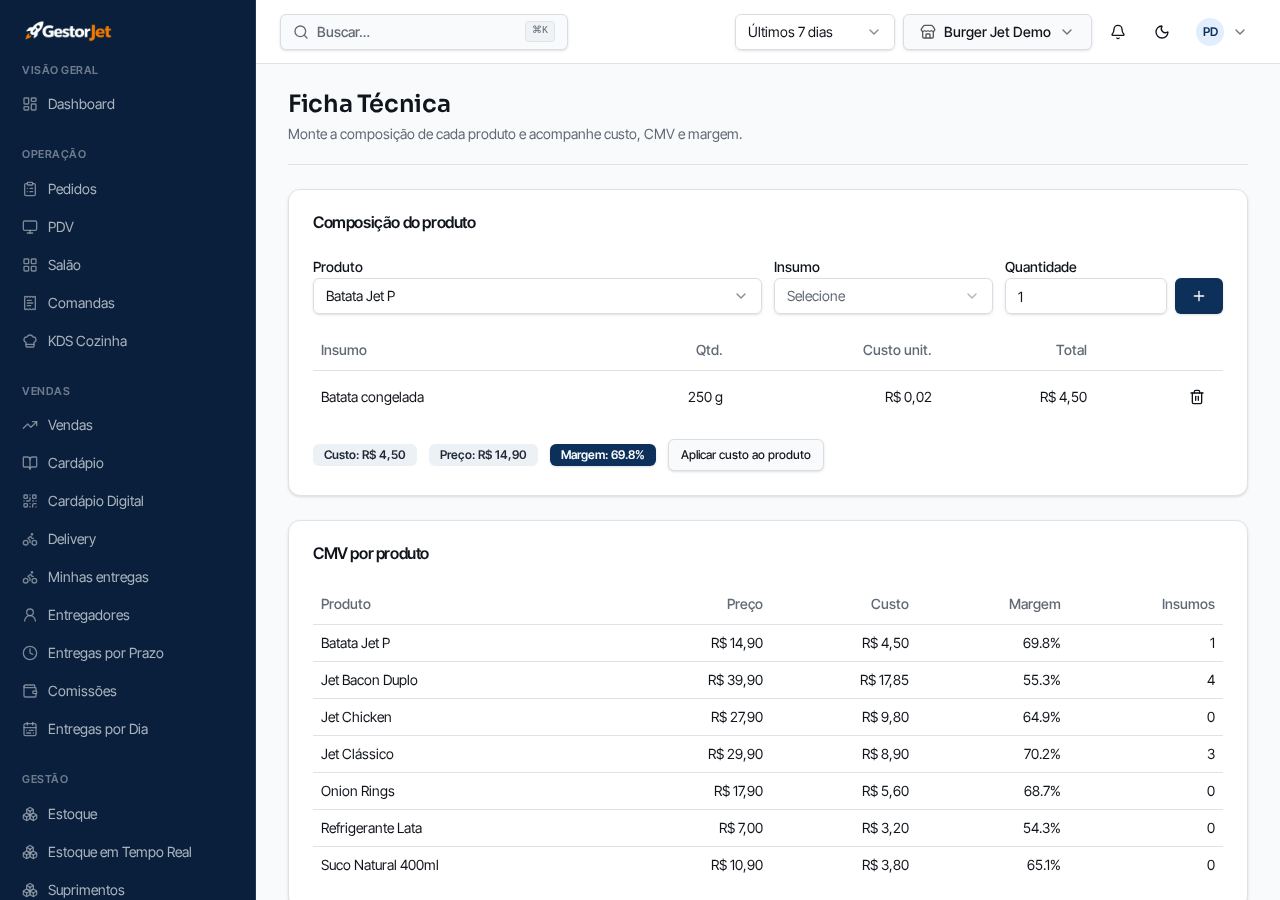Click the Entregas por Dia calendar icon

tap(30, 729)
